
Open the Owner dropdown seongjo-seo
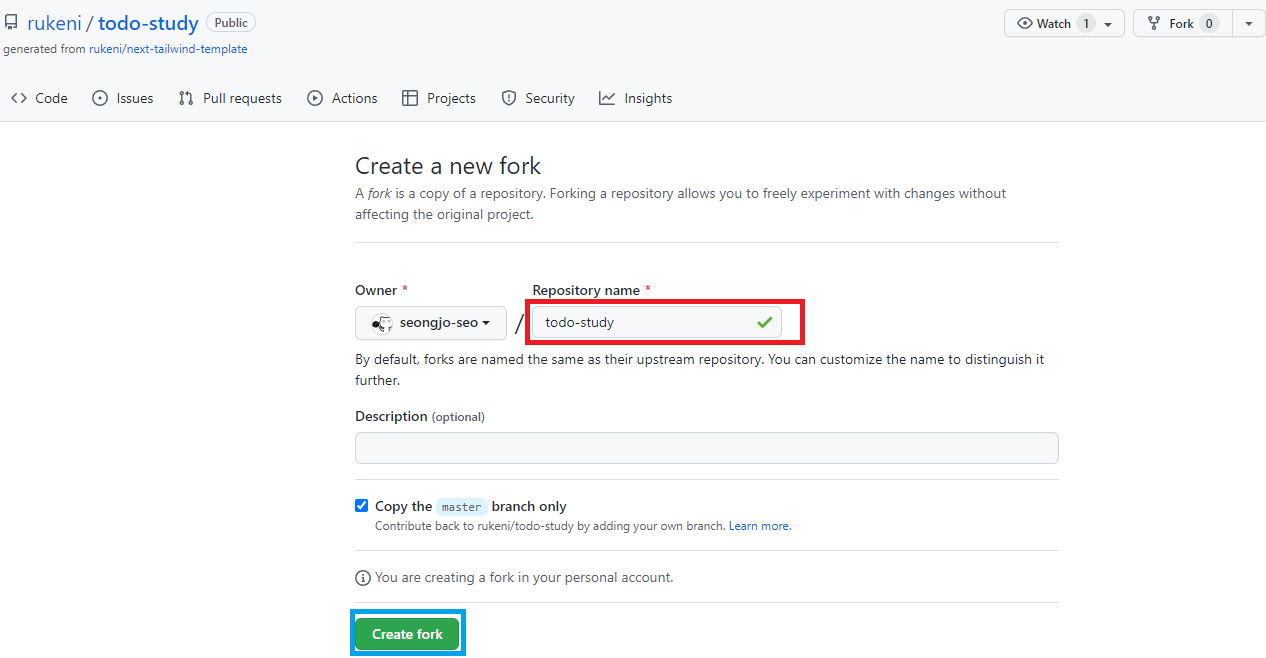(x=431, y=323)
